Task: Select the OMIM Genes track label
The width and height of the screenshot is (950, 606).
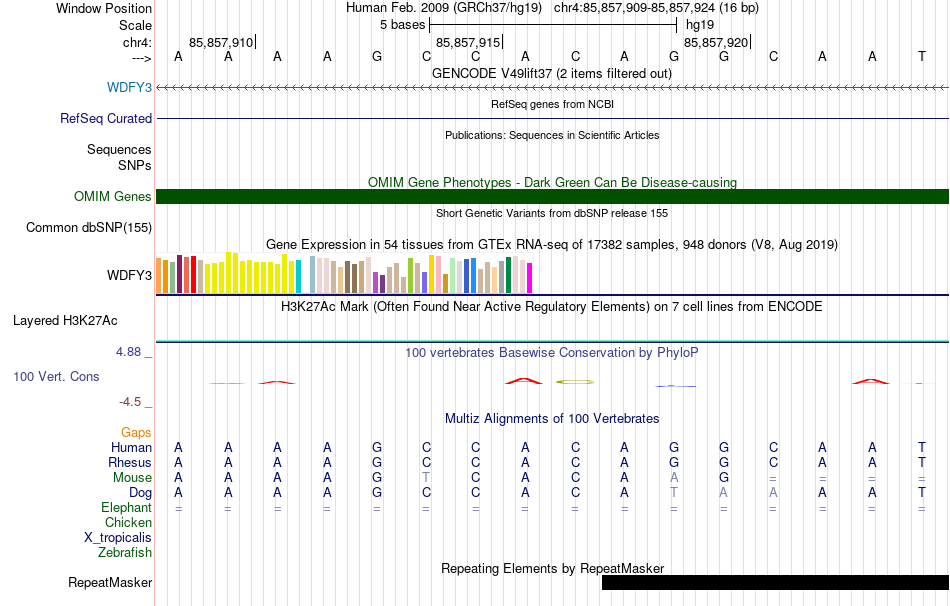Action: tap(113, 196)
